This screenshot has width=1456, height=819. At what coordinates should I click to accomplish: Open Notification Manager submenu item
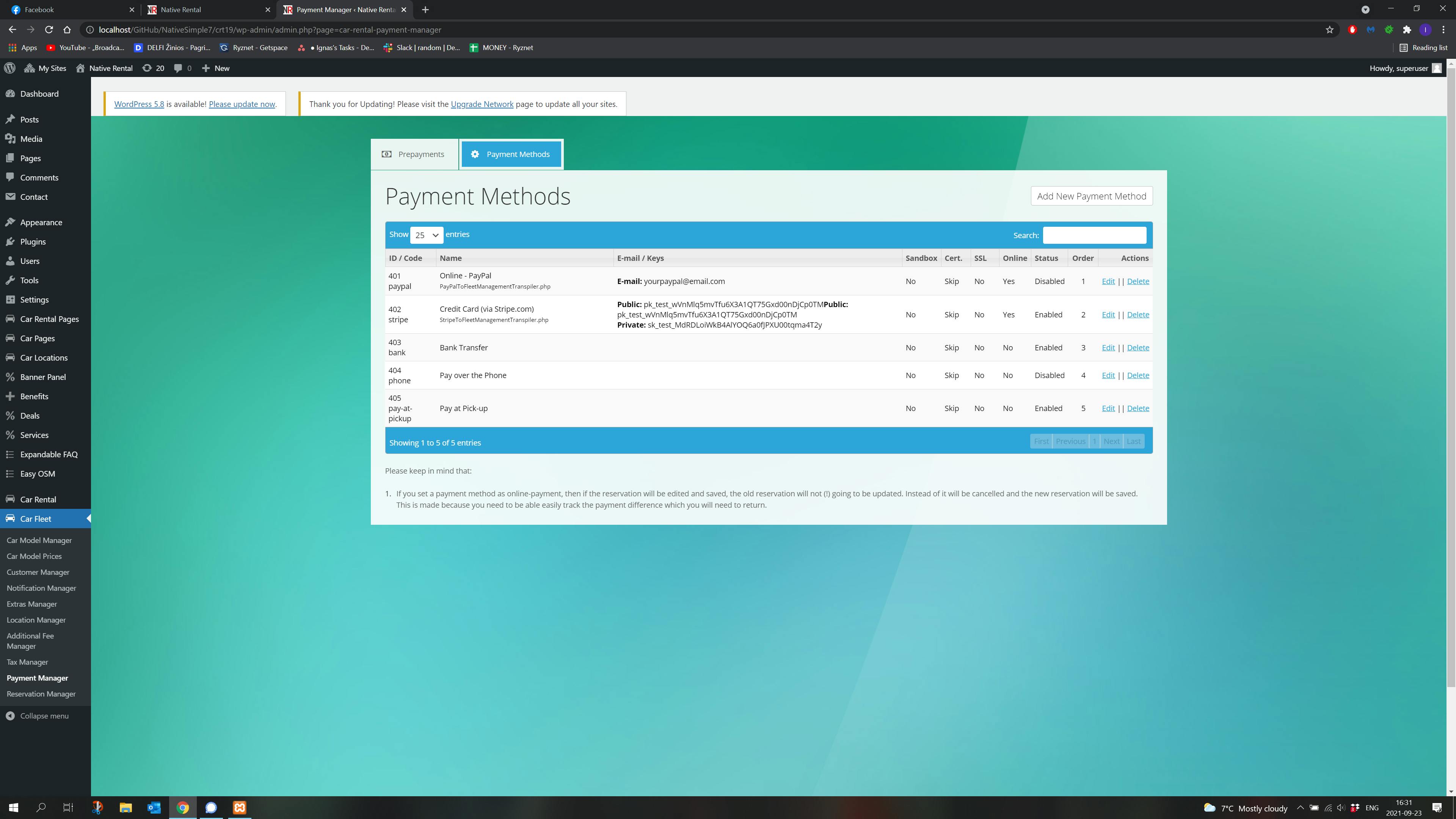(41, 588)
